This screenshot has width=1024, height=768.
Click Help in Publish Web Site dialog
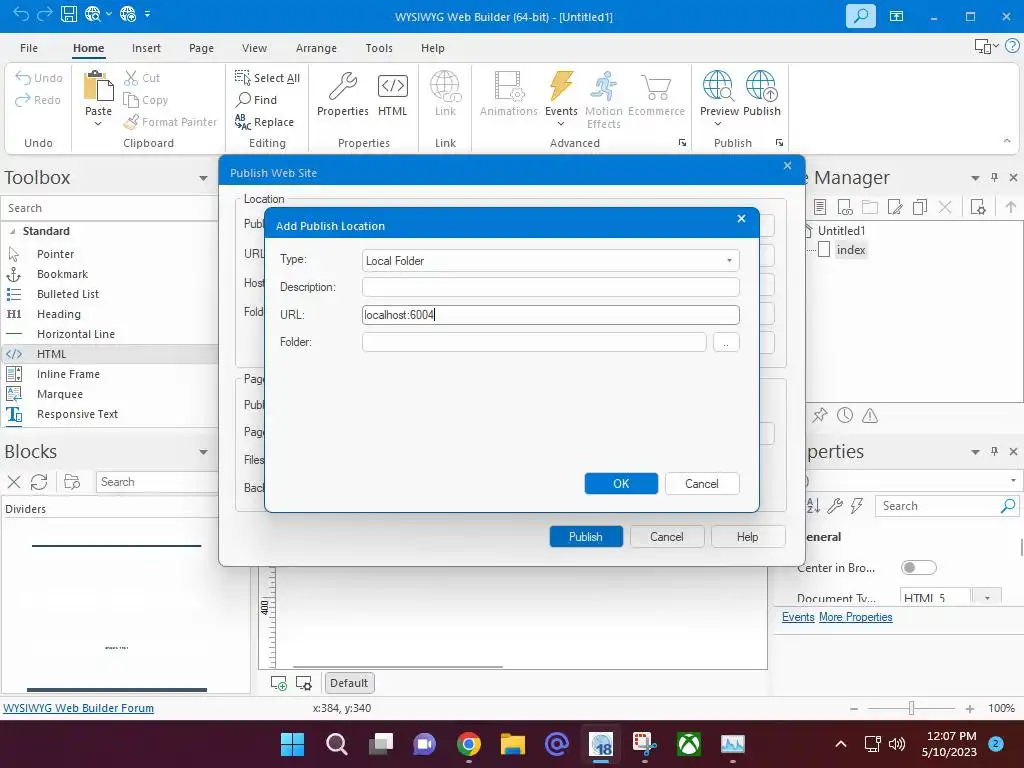[748, 536]
